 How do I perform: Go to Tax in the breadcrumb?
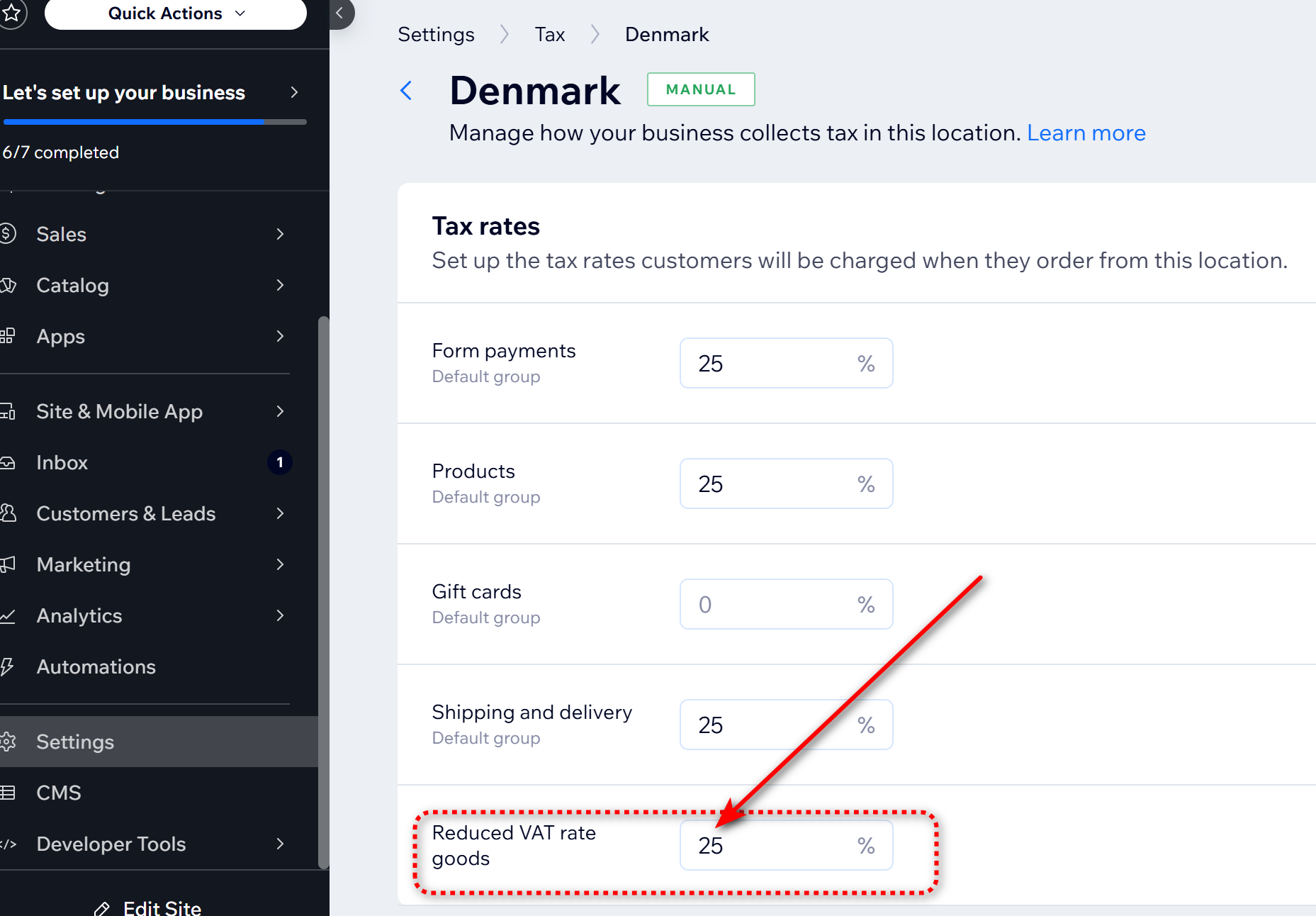[x=549, y=34]
